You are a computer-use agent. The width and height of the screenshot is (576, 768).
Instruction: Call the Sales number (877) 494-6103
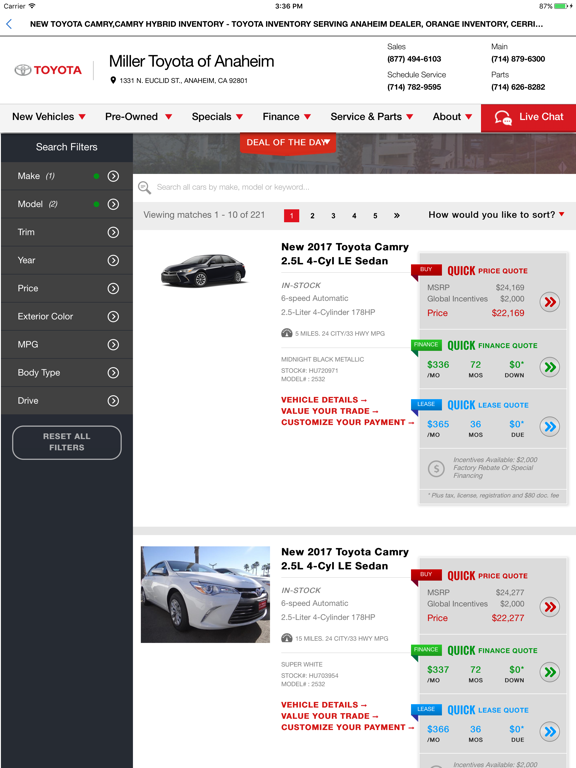coord(414,59)
